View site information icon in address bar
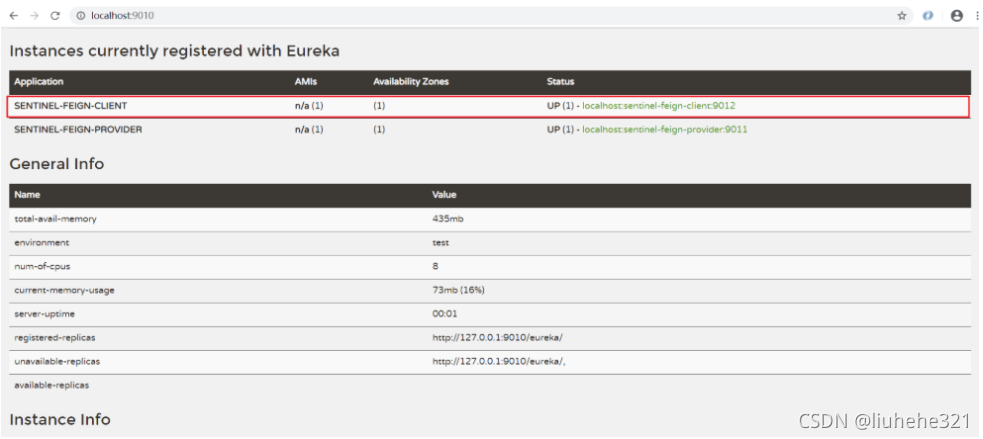 [x=81, y=16]
